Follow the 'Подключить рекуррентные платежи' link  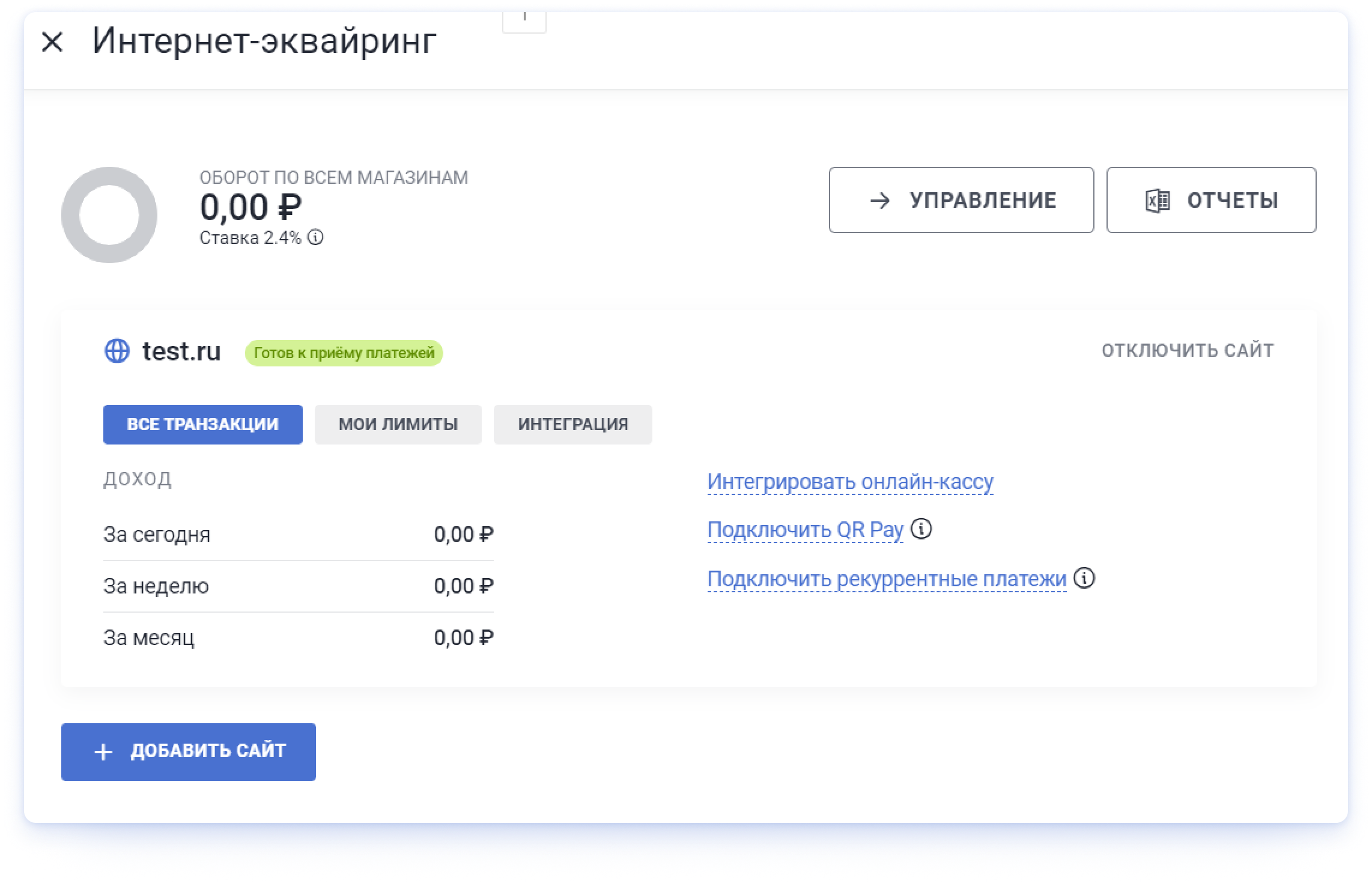(x=887, y=579)
